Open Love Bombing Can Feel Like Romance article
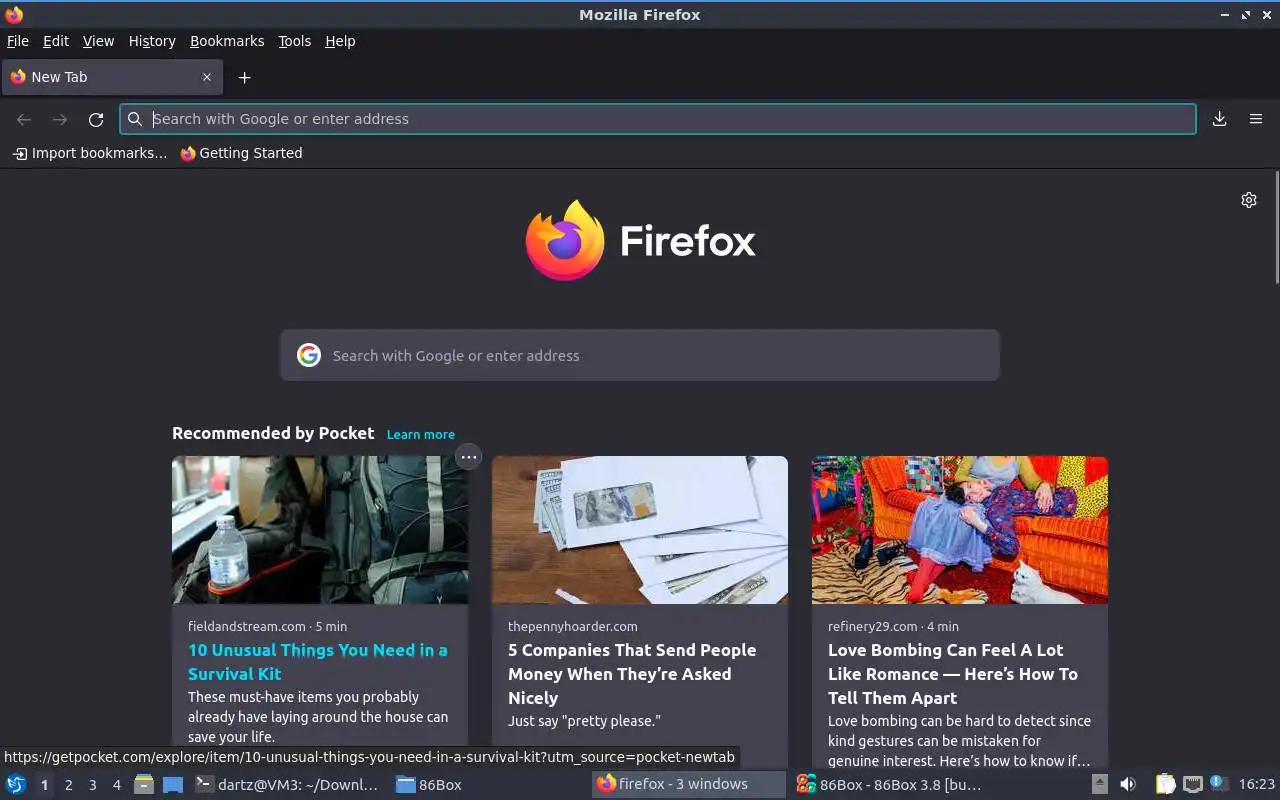 953,674
